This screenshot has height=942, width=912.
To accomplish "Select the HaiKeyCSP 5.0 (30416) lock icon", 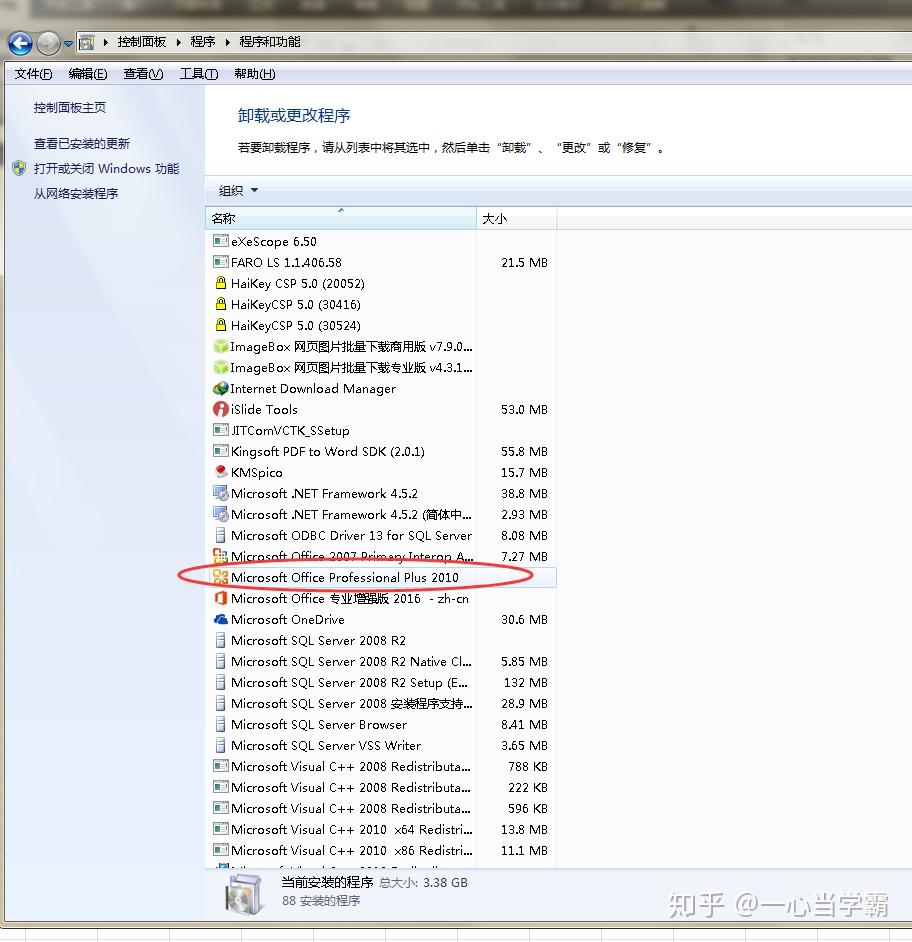I will [x=220, y=304].
